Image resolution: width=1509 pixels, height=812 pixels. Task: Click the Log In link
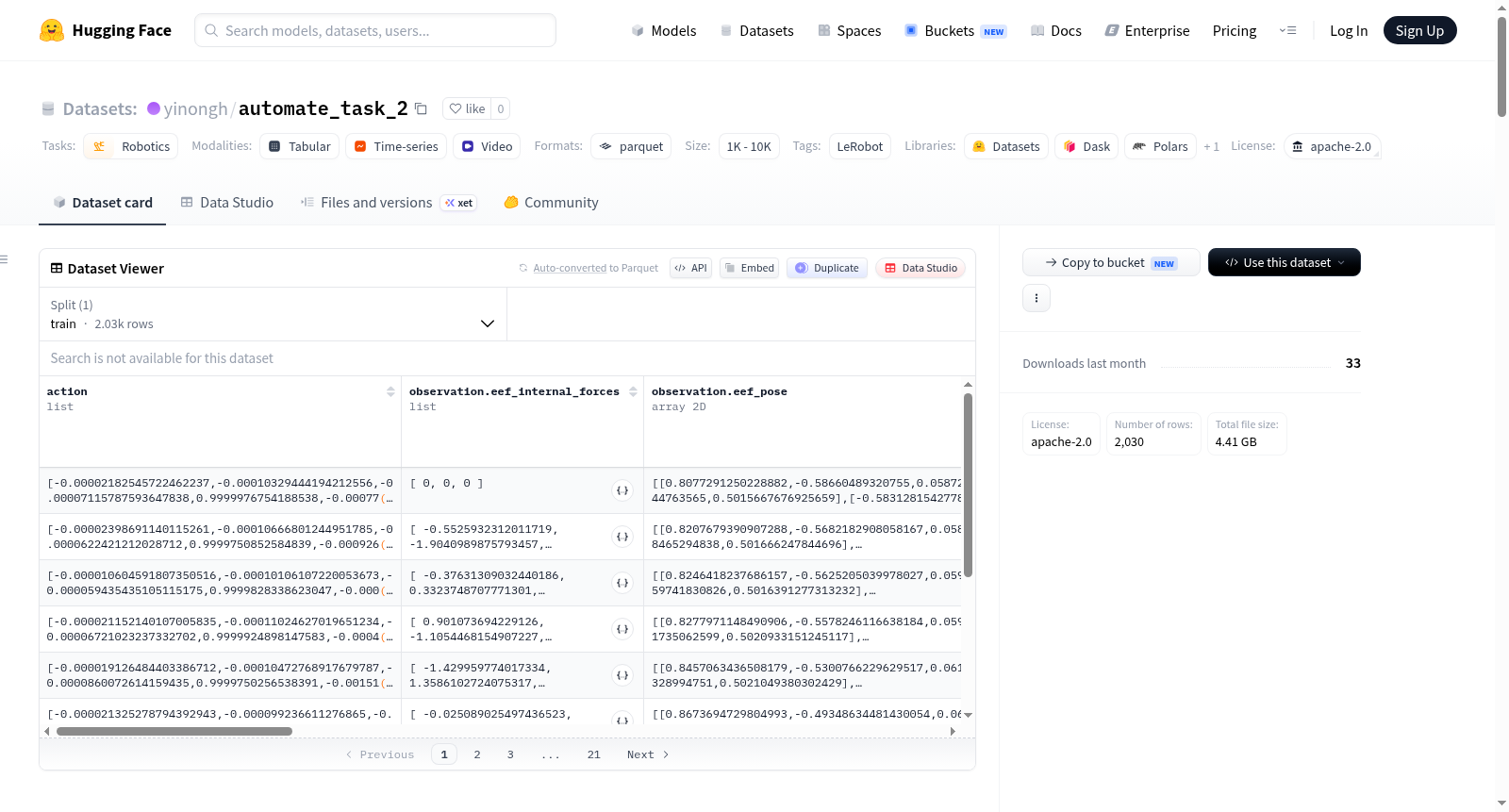(x=1349, y=30)
